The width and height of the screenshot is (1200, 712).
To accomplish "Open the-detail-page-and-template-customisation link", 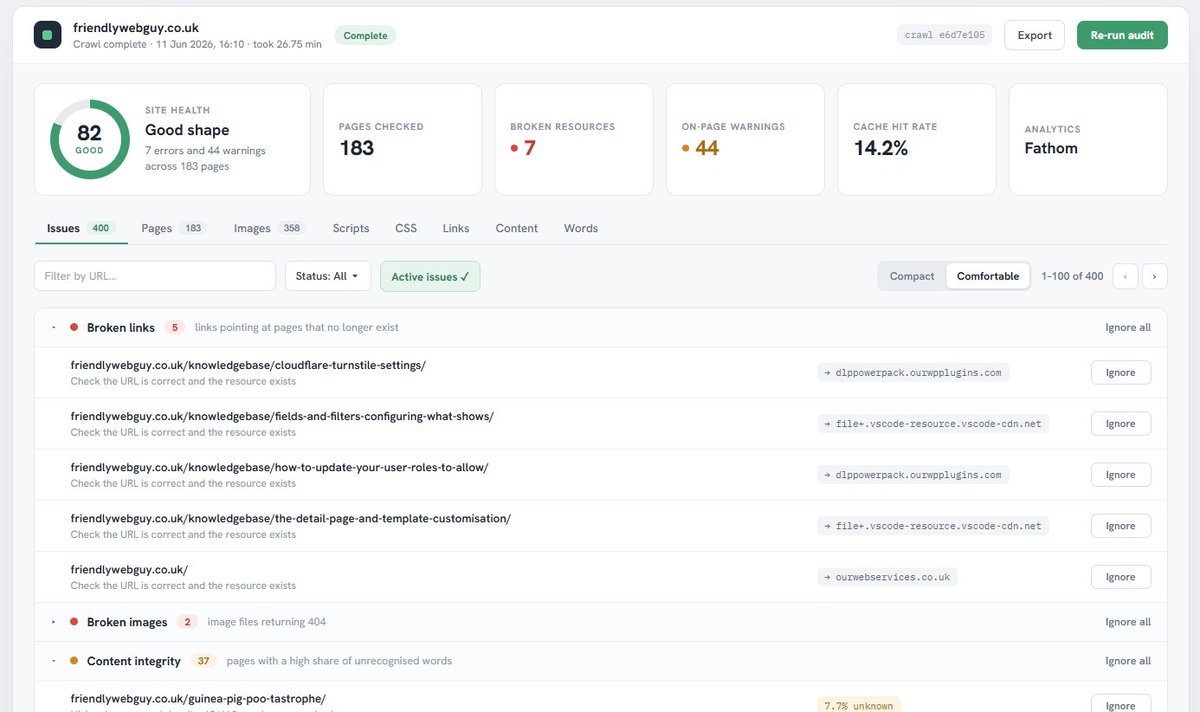I will pyautogui.click(x=291, y=518).
